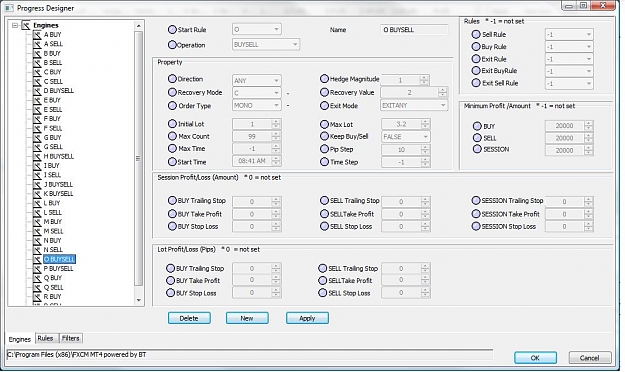This screenshot has height=372, width=625.
Task: Click the icon beside C SELL engine
Action: (x=37, y=81)
